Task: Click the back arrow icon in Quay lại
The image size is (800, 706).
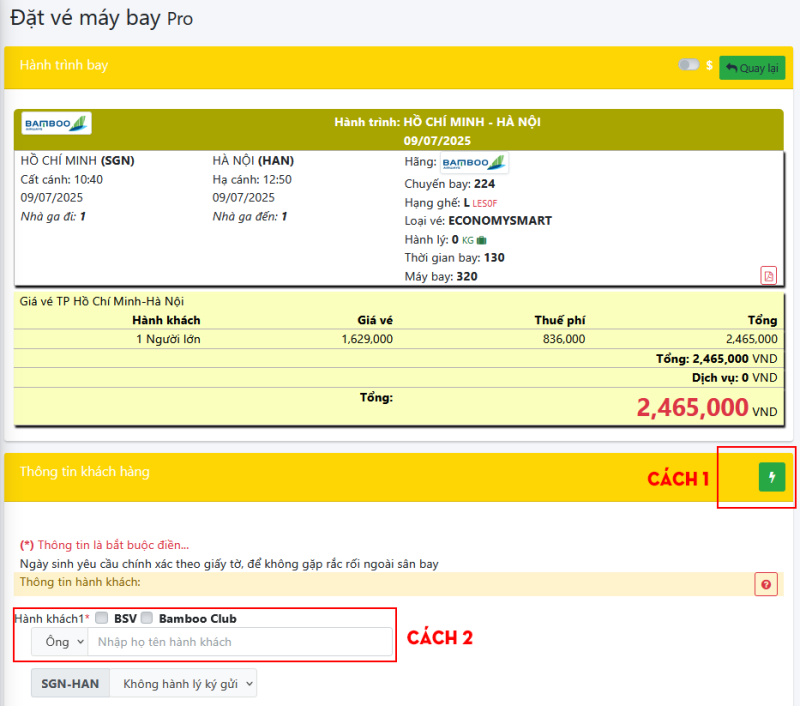Action: [x=731, y=68]
